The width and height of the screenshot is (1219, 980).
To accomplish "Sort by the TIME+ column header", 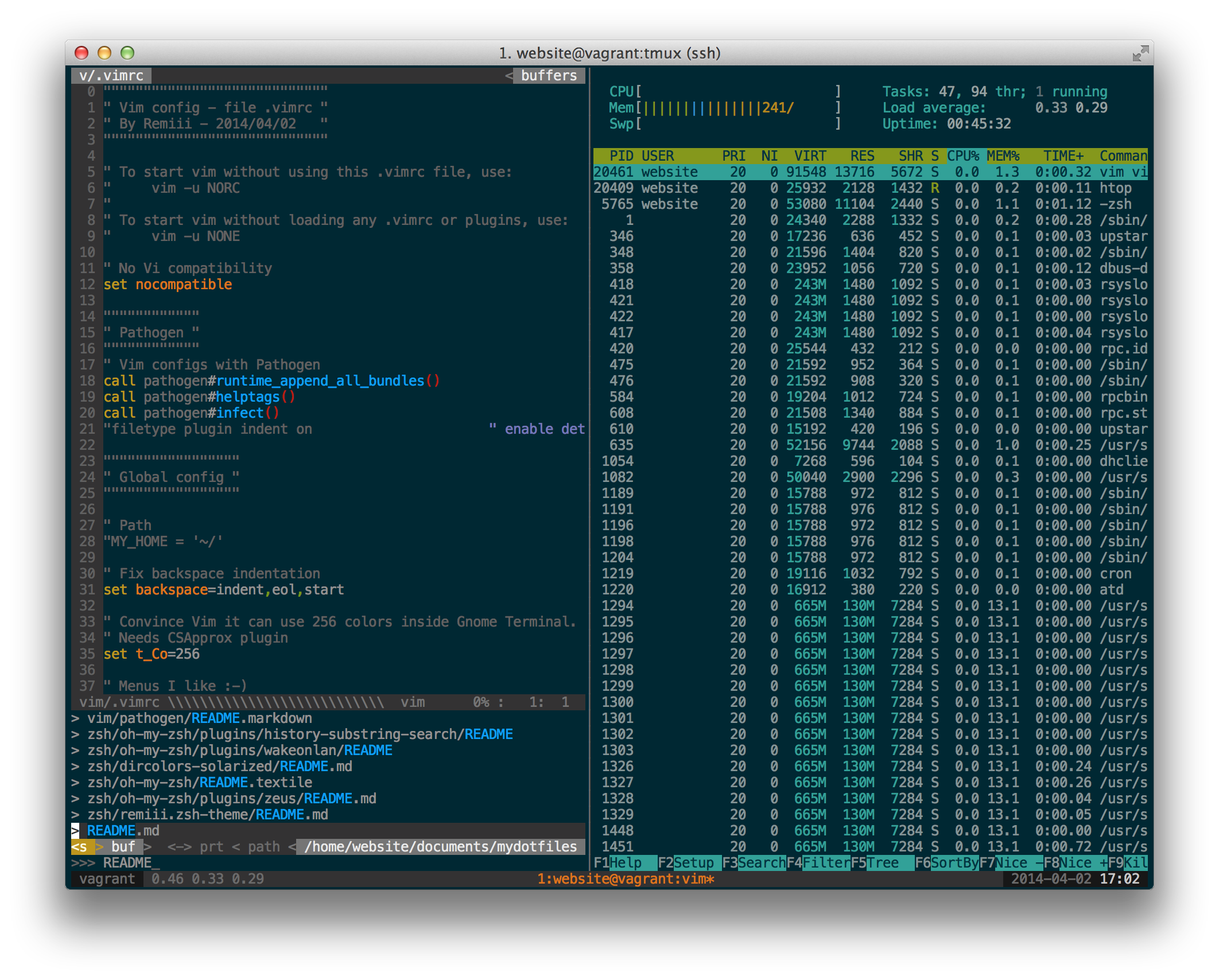I will (x=1063, y=156).
